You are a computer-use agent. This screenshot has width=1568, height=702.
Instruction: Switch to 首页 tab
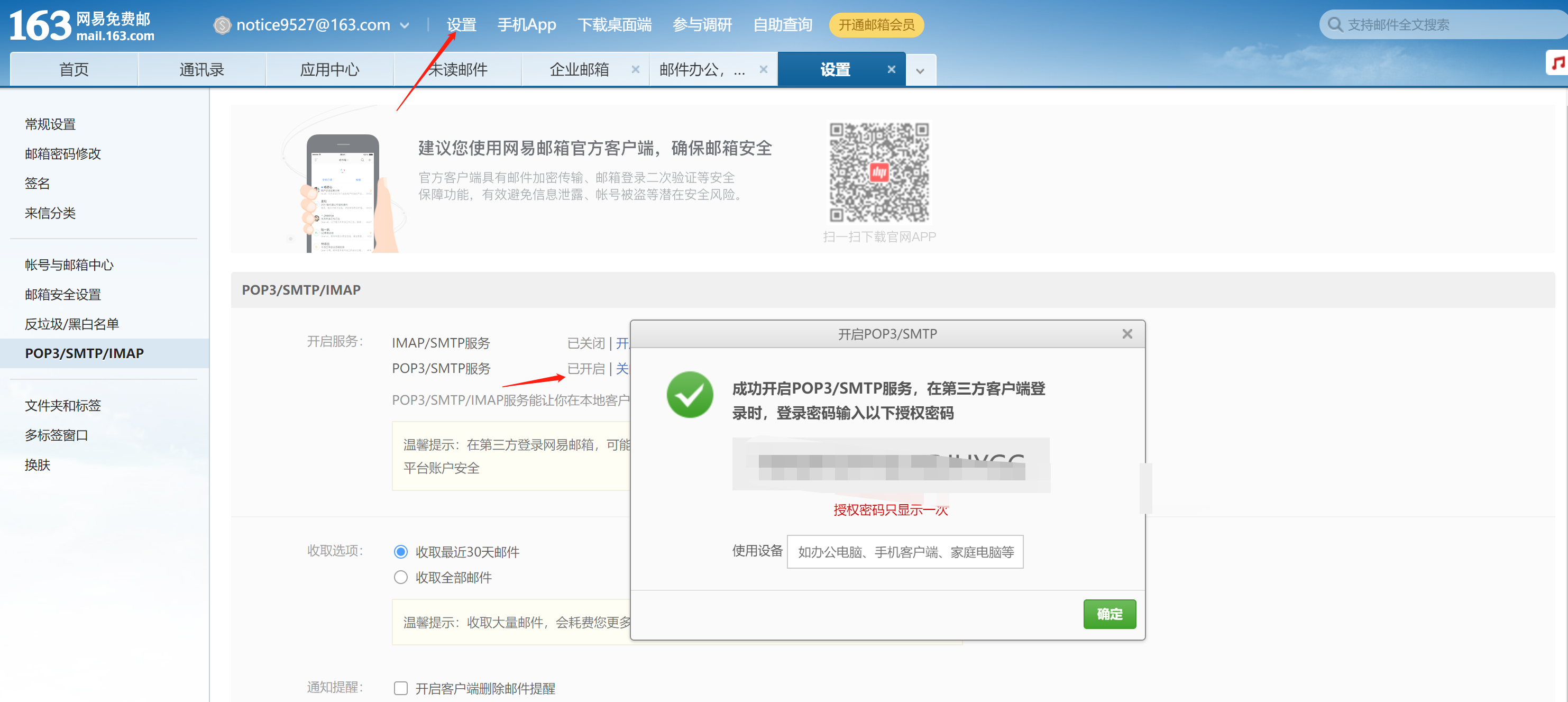tap(74, 69)
